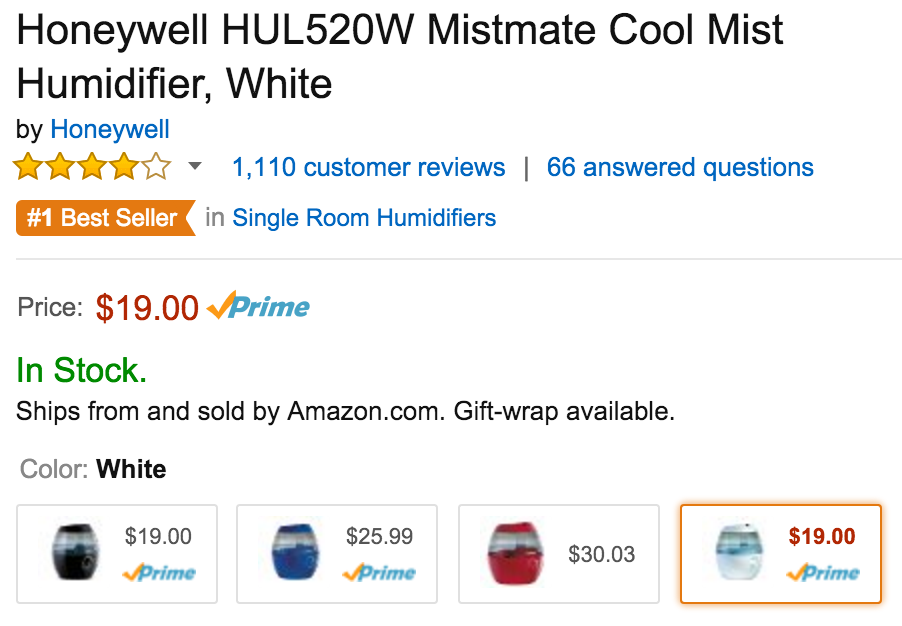
Task: Click the star rating icons
Action: click(92, 167)
